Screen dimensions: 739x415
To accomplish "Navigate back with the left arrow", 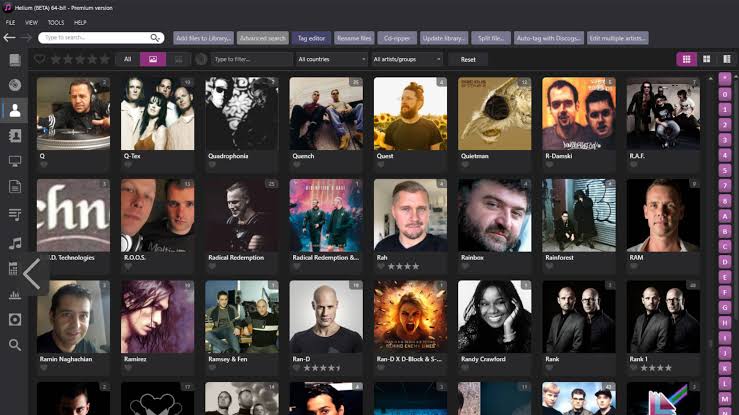I will (x=9, y=38).
